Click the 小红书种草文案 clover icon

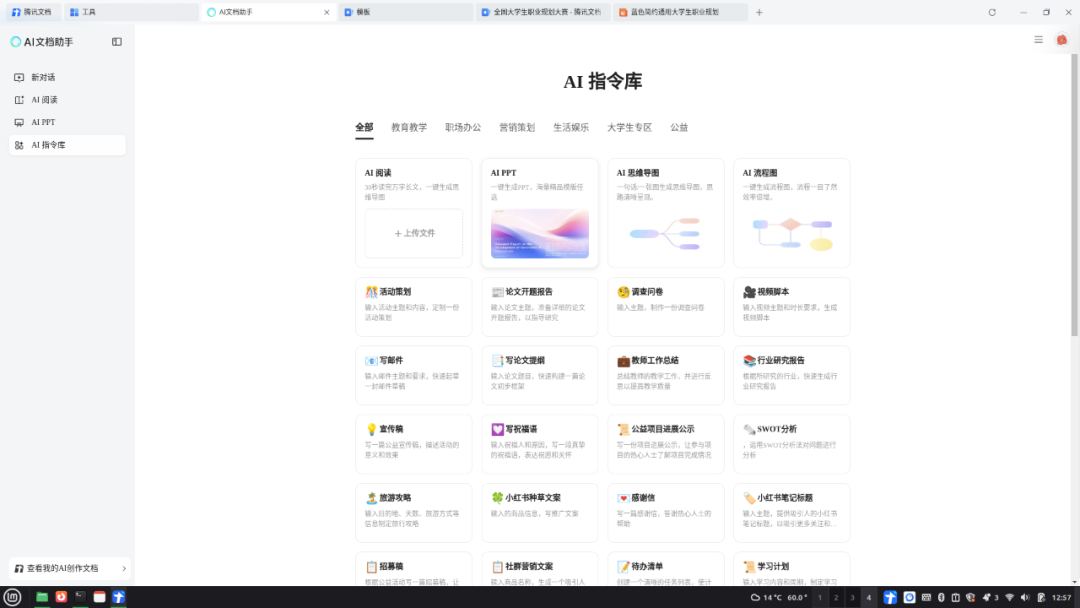(x=497, y=498)
